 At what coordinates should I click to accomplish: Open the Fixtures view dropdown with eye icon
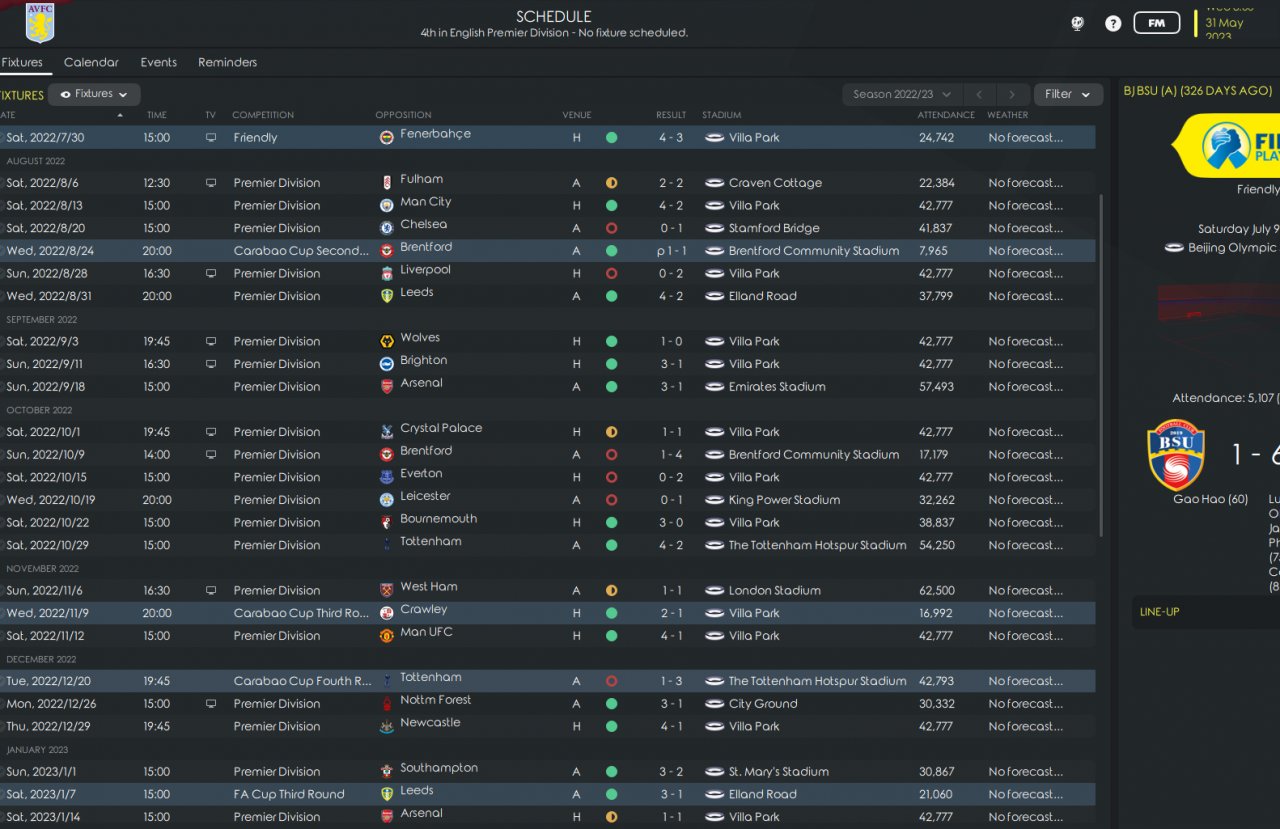point(94,94)
